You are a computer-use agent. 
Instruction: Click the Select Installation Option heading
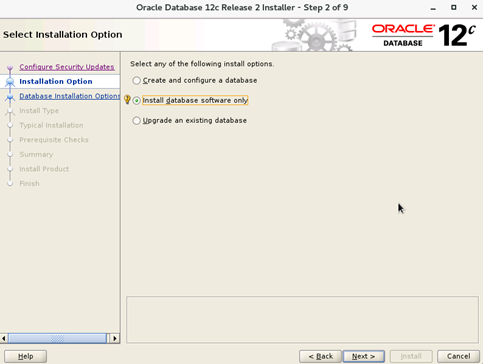pos(63,35)
